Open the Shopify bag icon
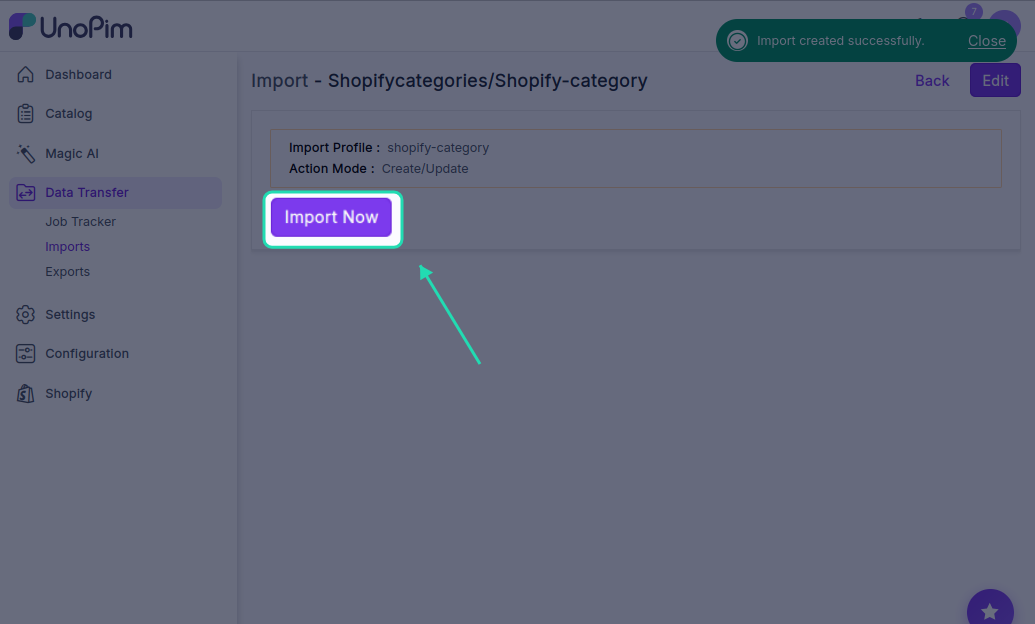The image size is (1035, 624). click(25, 394)
